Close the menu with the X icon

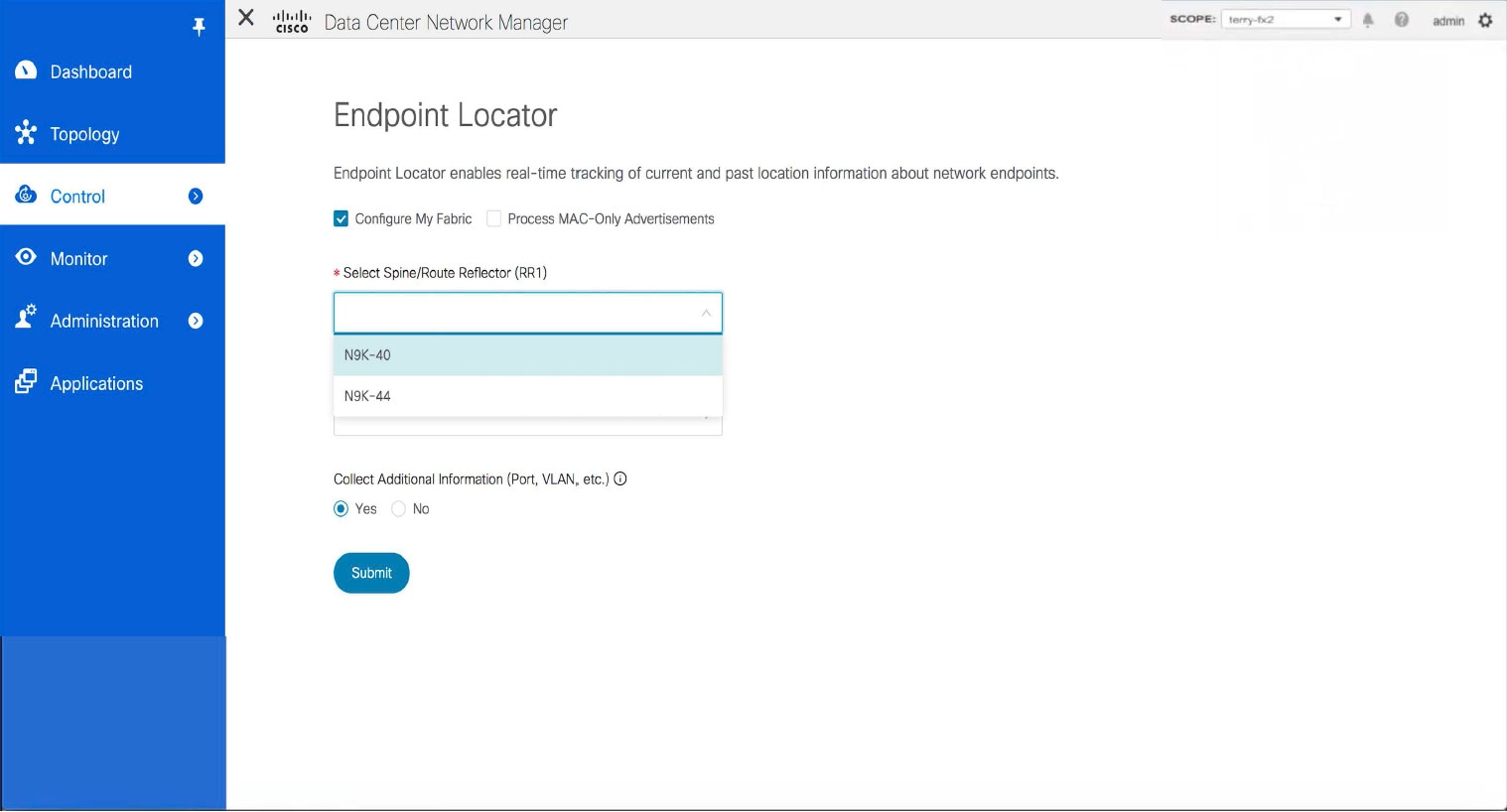(246, 18)
